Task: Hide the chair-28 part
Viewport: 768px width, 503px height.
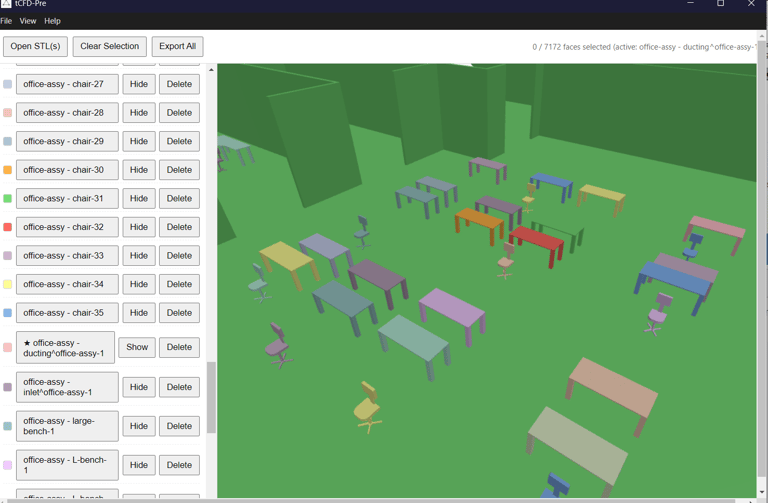Action: [x=139, y=113]
